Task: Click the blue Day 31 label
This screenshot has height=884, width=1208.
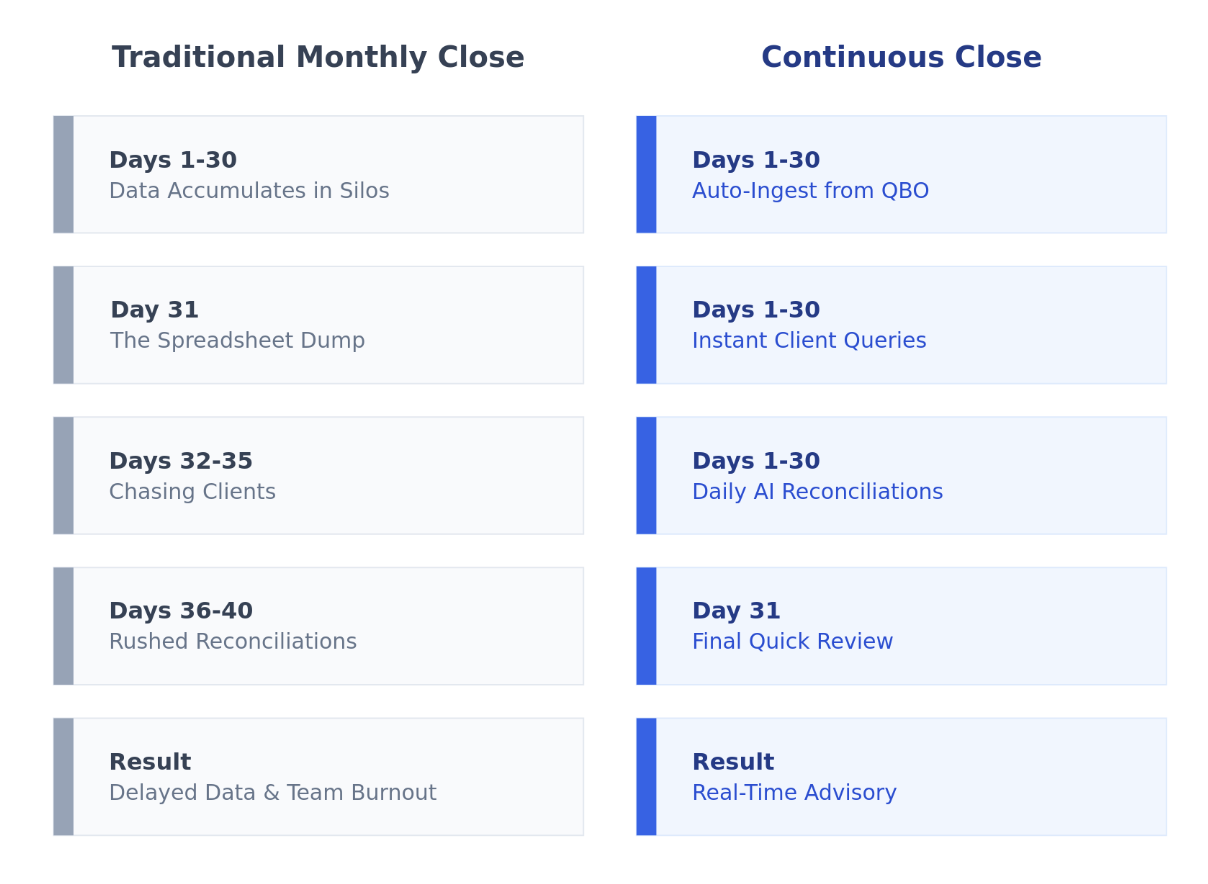Action: point(736,611)
